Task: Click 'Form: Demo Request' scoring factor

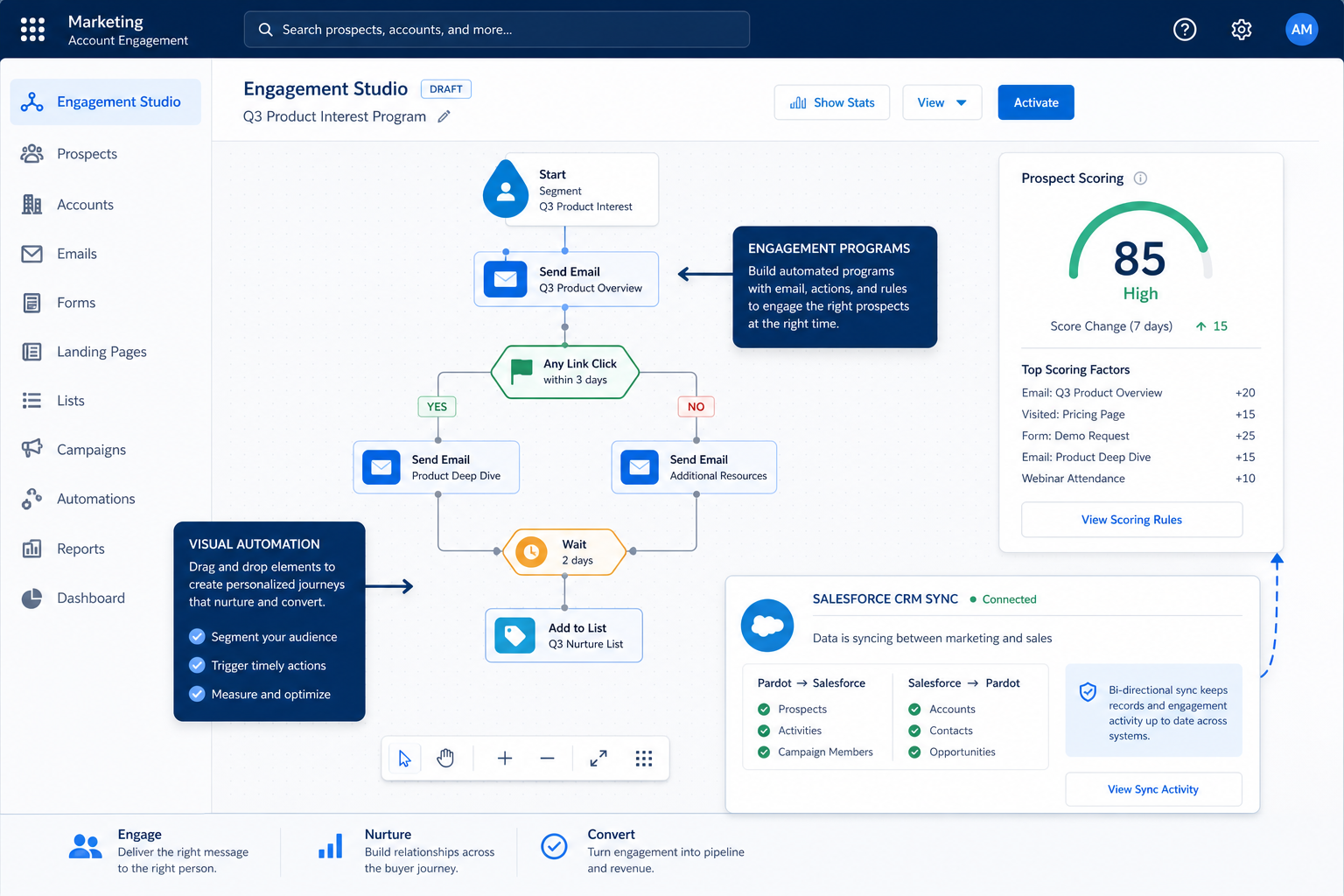Action: click(1138, 436)
